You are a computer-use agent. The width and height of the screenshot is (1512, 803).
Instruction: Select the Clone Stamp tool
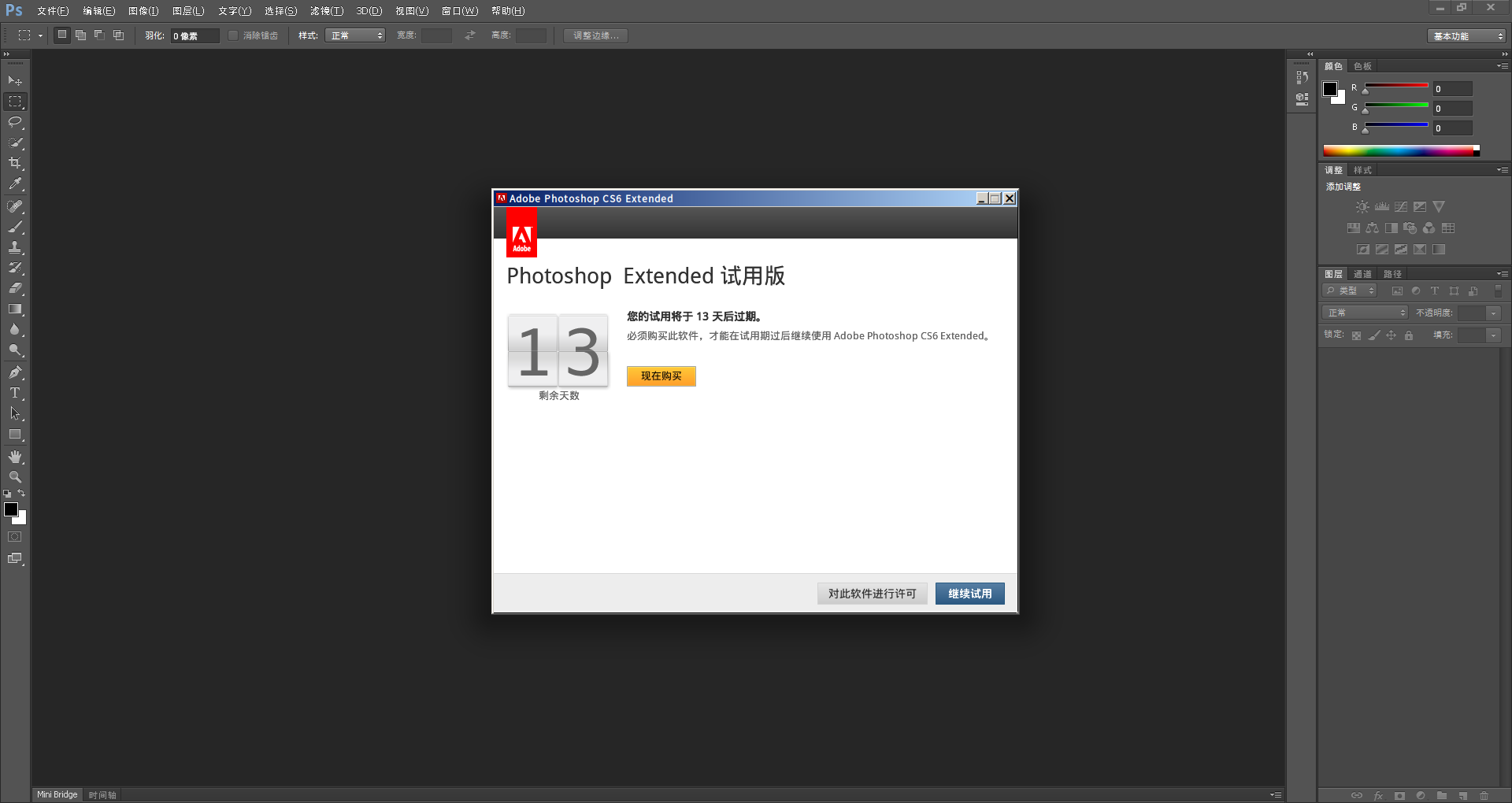[x=15, y=247]
